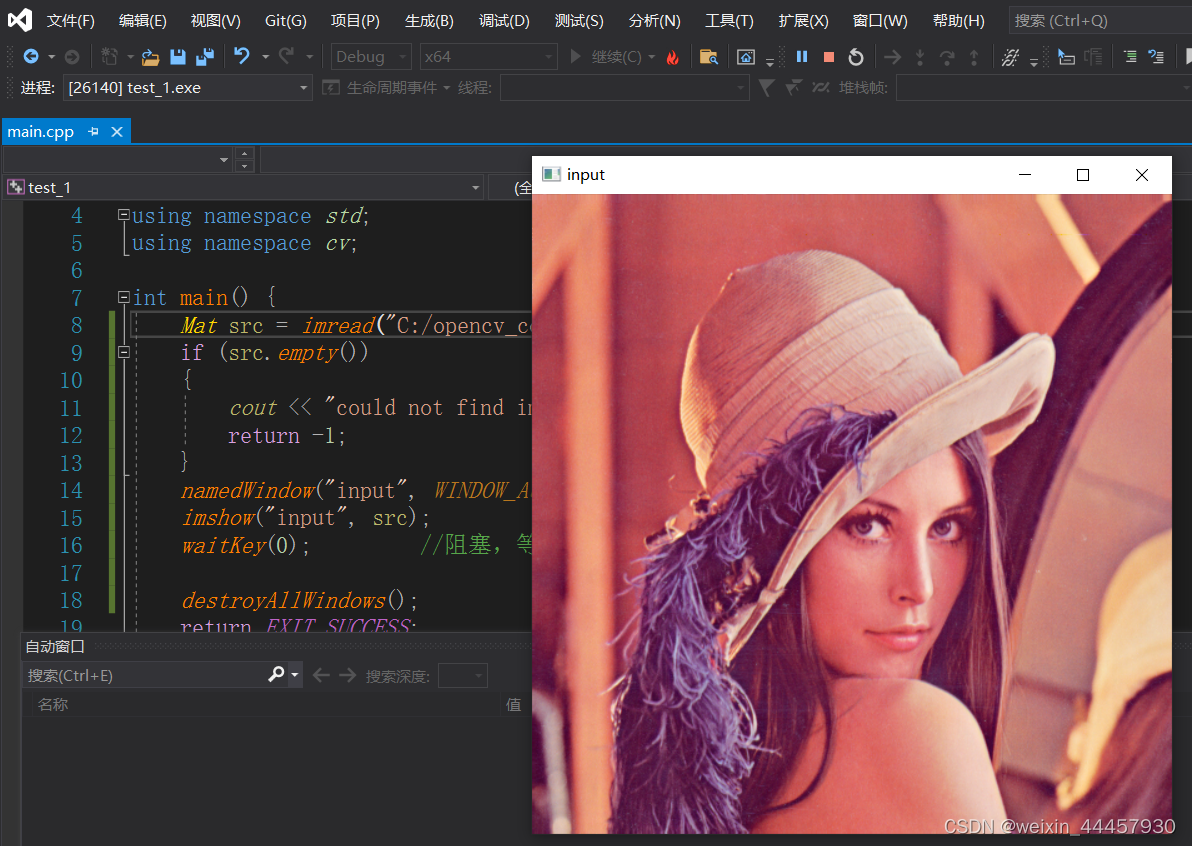Screen dimensions: 1192x846
Task: Click the Redo arrow icon
Action: pos(286,55)
